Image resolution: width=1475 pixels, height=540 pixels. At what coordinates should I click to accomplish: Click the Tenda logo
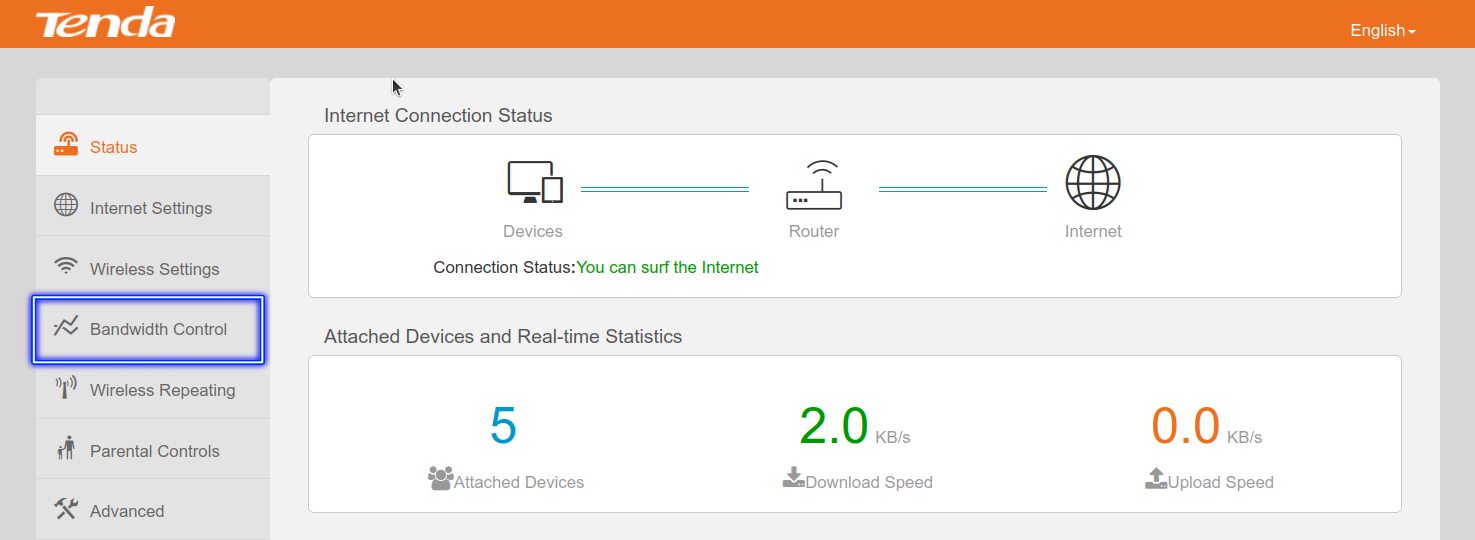tap(105, 22)
